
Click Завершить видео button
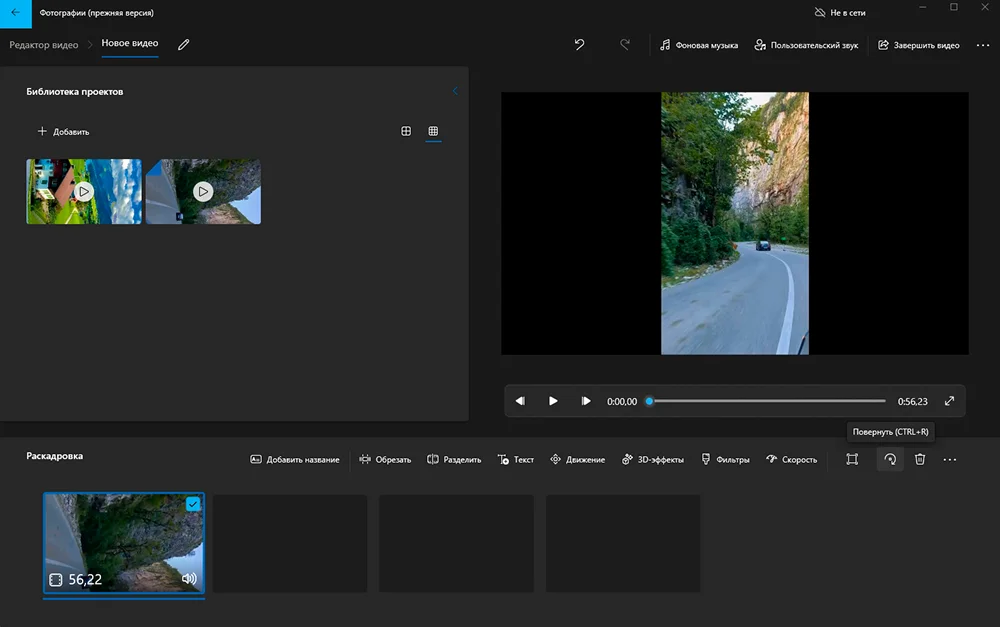(919, 45)
